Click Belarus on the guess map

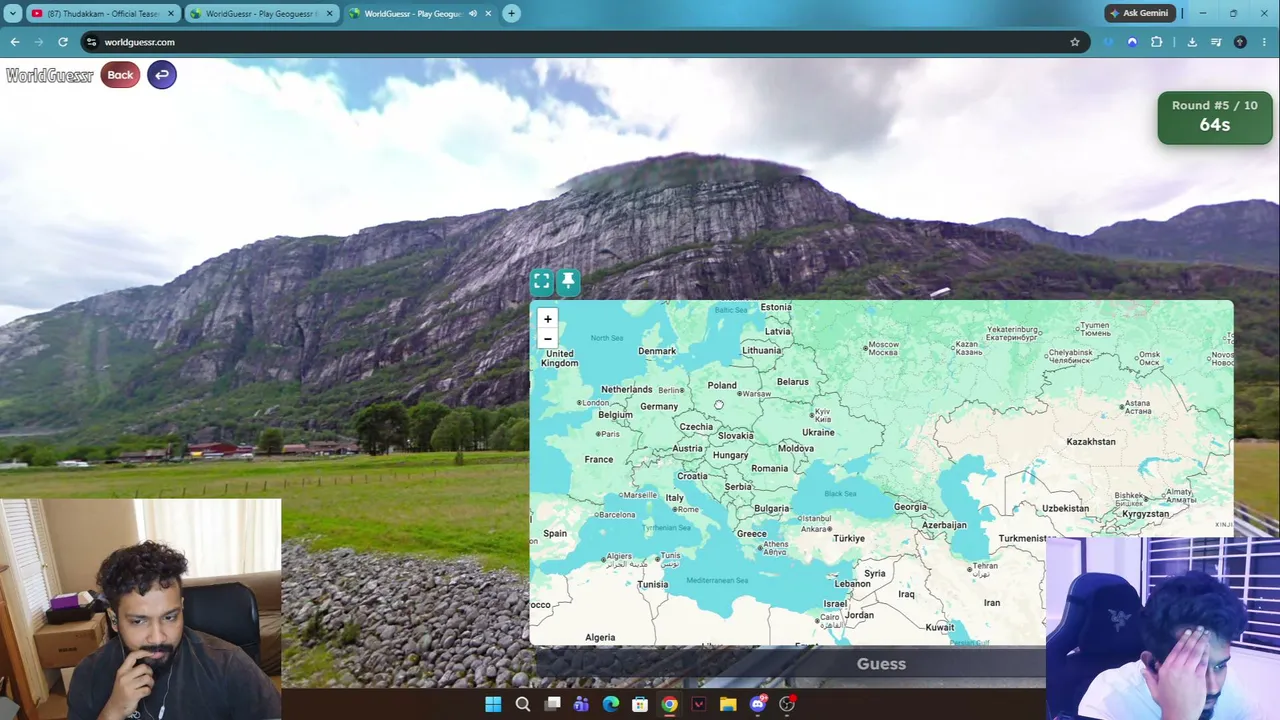coord(793,381)
